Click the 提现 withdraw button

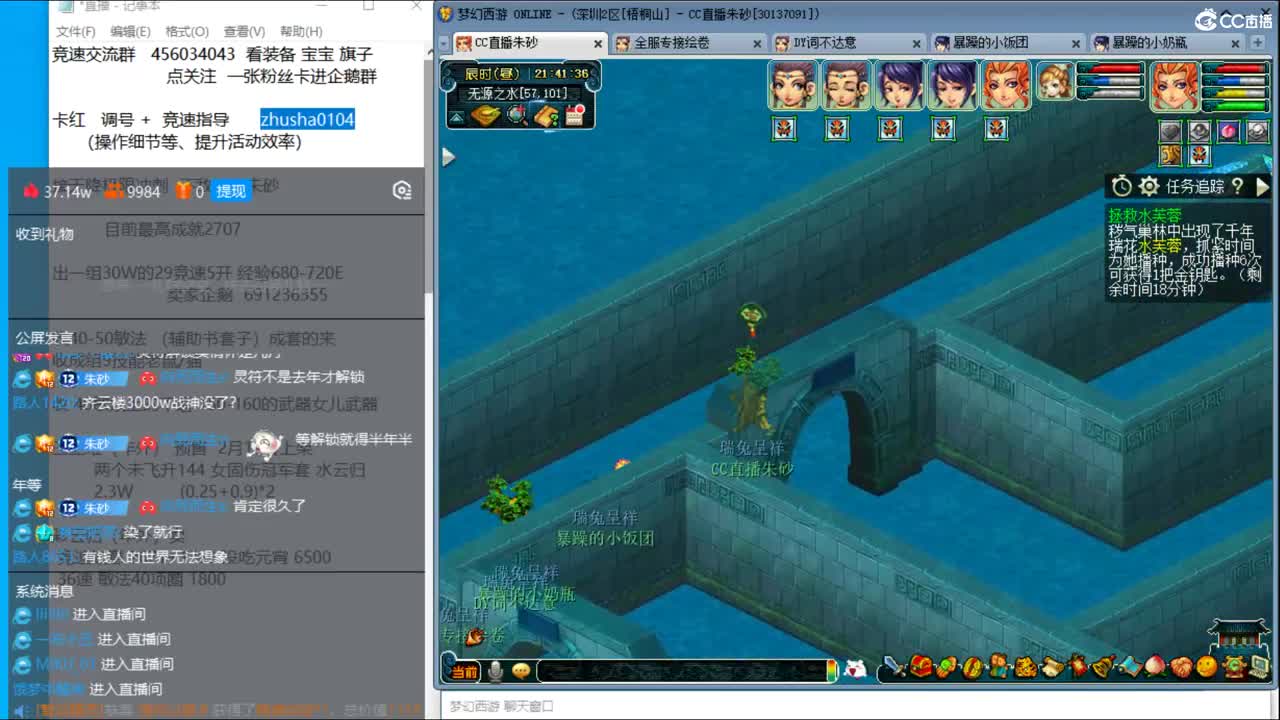pyautogui.click(x=231, y=191)
